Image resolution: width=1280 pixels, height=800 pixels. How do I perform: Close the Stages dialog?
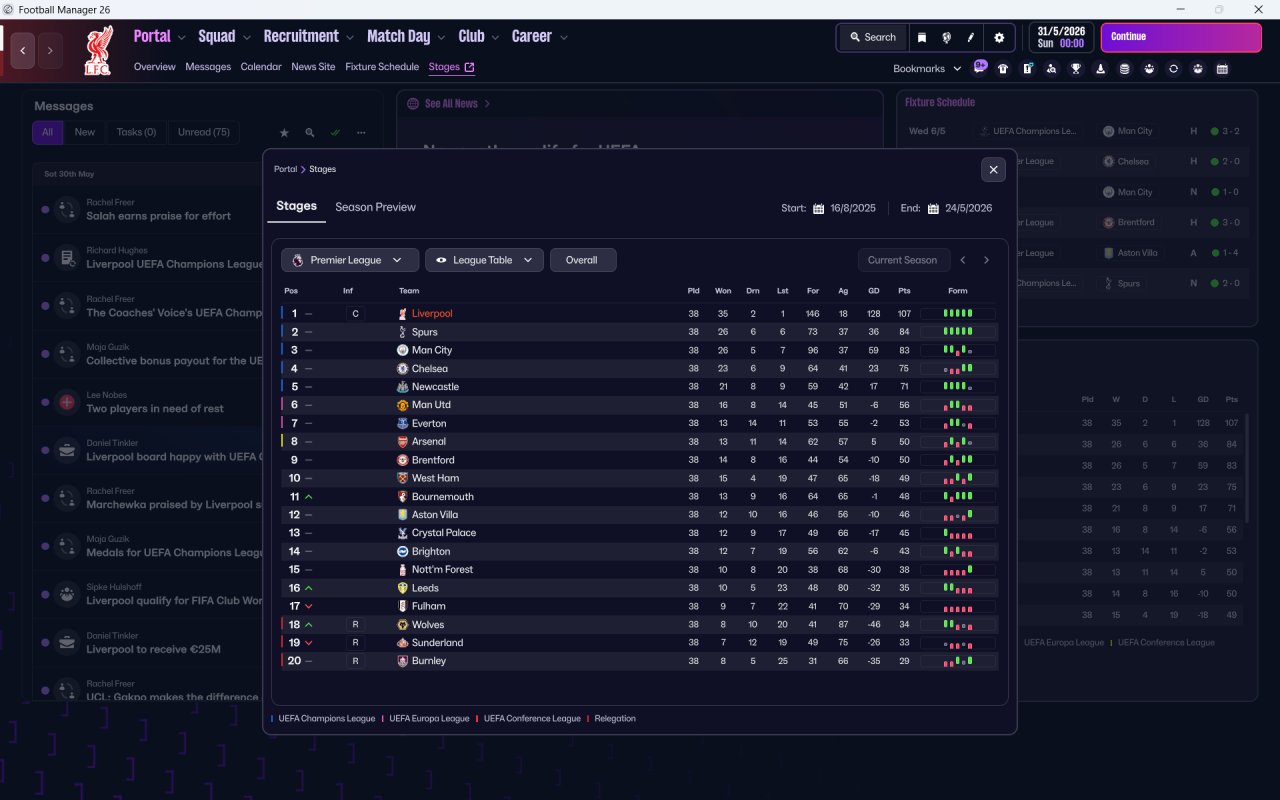pyautogui.click(x=993, y=170)
